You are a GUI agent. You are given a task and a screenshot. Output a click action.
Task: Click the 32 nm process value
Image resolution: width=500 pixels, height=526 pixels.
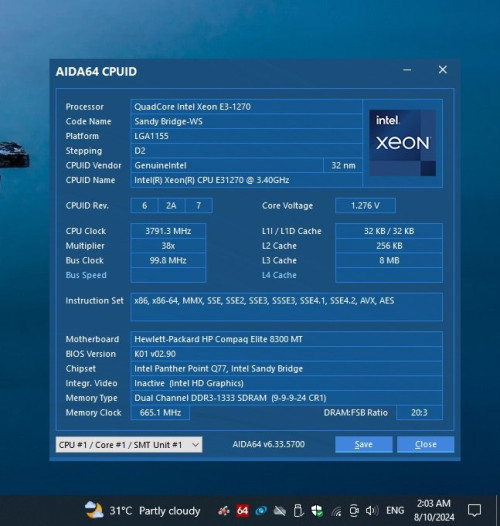(343, 165)
